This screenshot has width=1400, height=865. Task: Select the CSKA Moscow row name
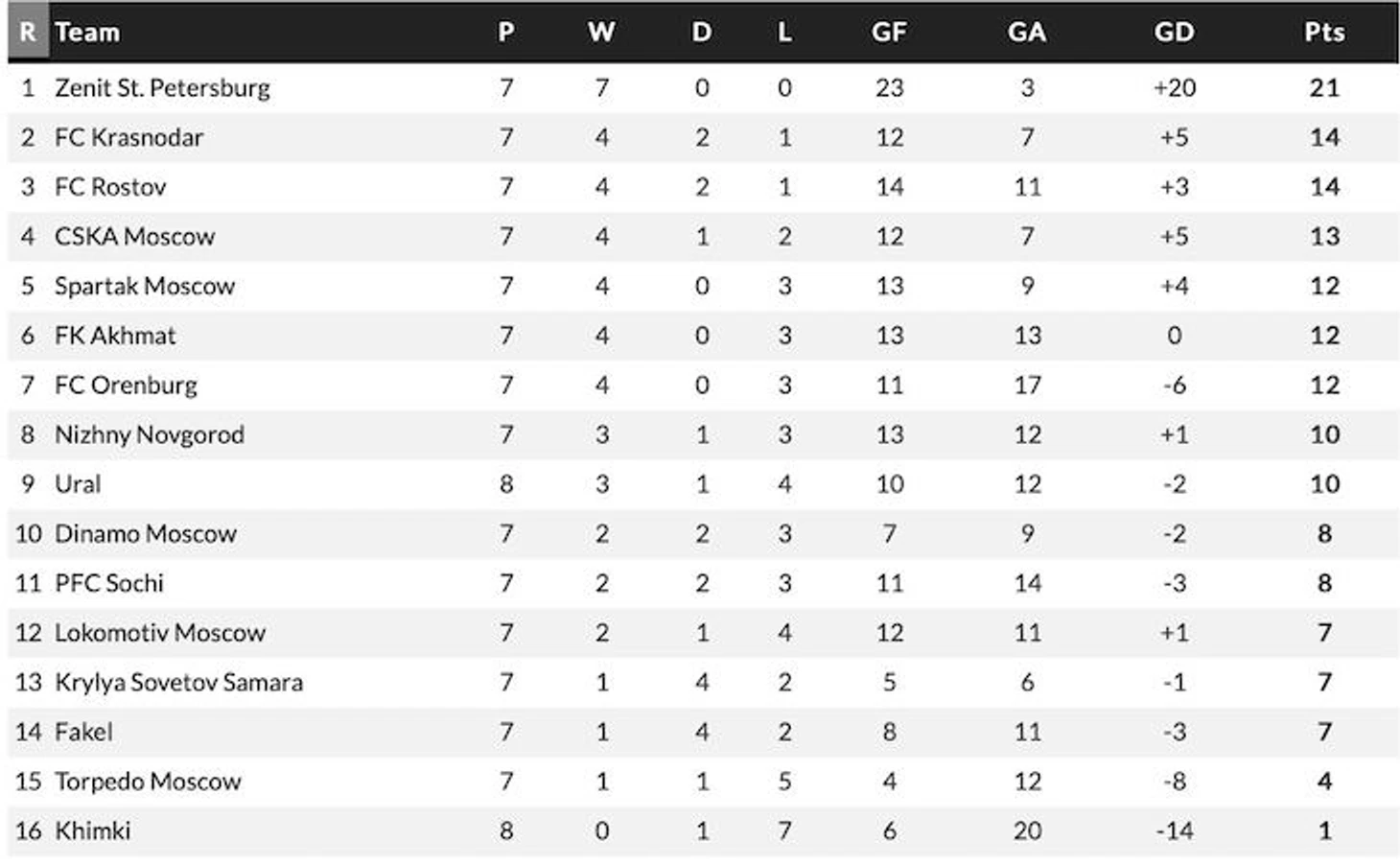(x=134, y=236)
